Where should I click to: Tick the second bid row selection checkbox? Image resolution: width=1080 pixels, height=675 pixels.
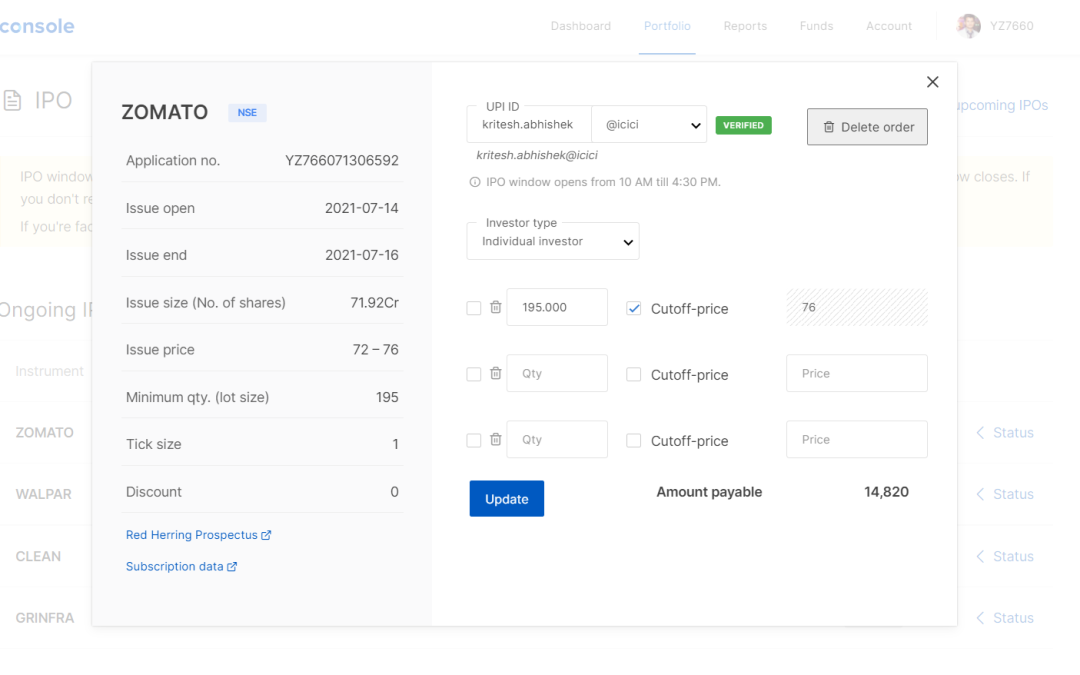474,374
